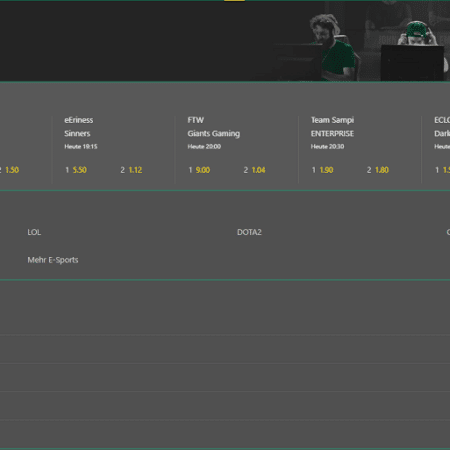This screenshot has height=450, width=450.
Task: Open the e-sports players banner image
Action: tap(225, 41)
